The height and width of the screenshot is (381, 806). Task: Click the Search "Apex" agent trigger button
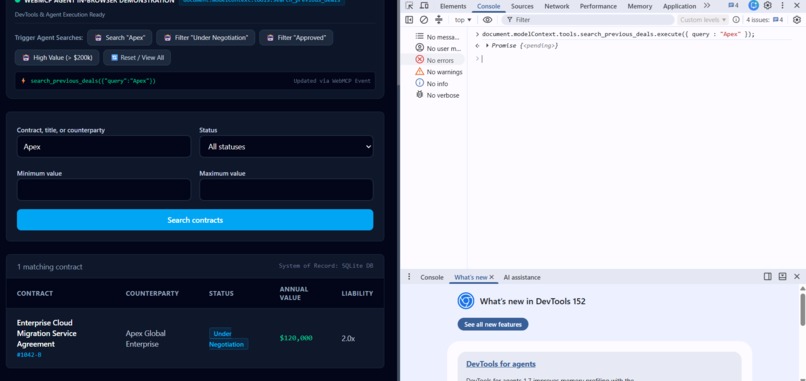click(120, 38)
